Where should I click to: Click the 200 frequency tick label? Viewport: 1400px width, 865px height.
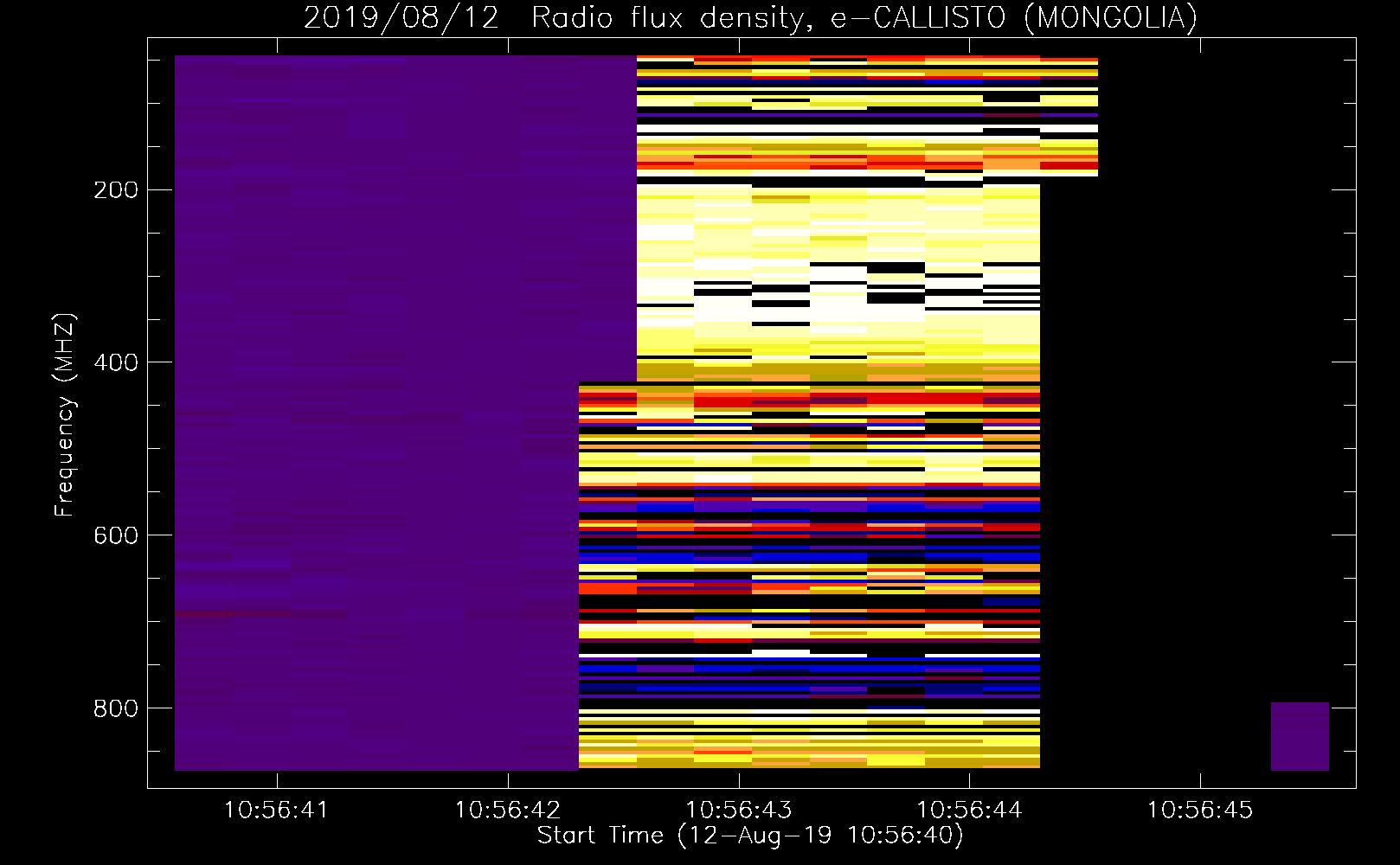click(x=116, y=190)
